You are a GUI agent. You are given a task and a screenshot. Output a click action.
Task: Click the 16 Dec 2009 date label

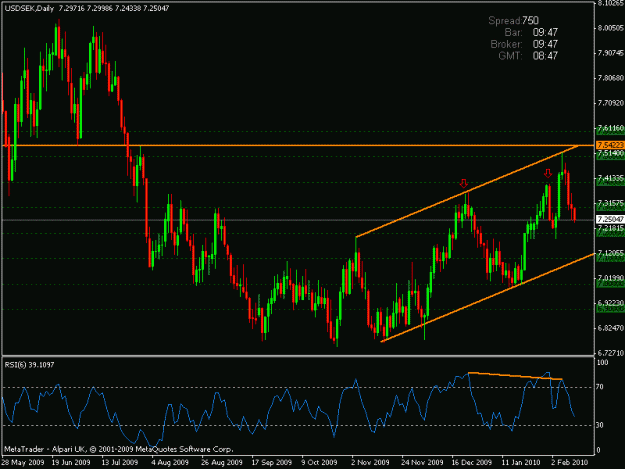tap(472, 463)
